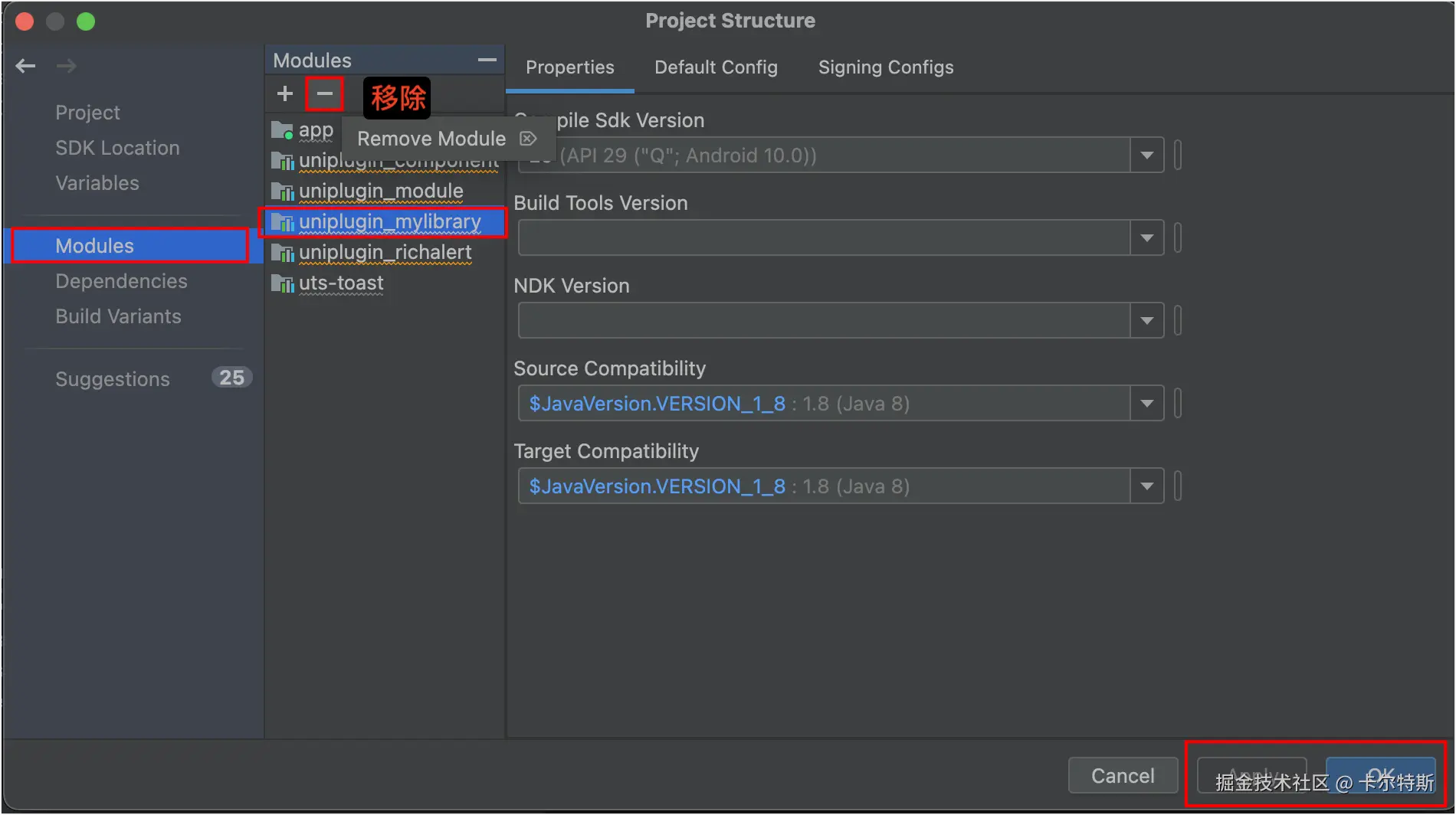Screen dimensions: 1456x815
Task: Click the uniplugin_module library icon
Action: tap(282, 191)
